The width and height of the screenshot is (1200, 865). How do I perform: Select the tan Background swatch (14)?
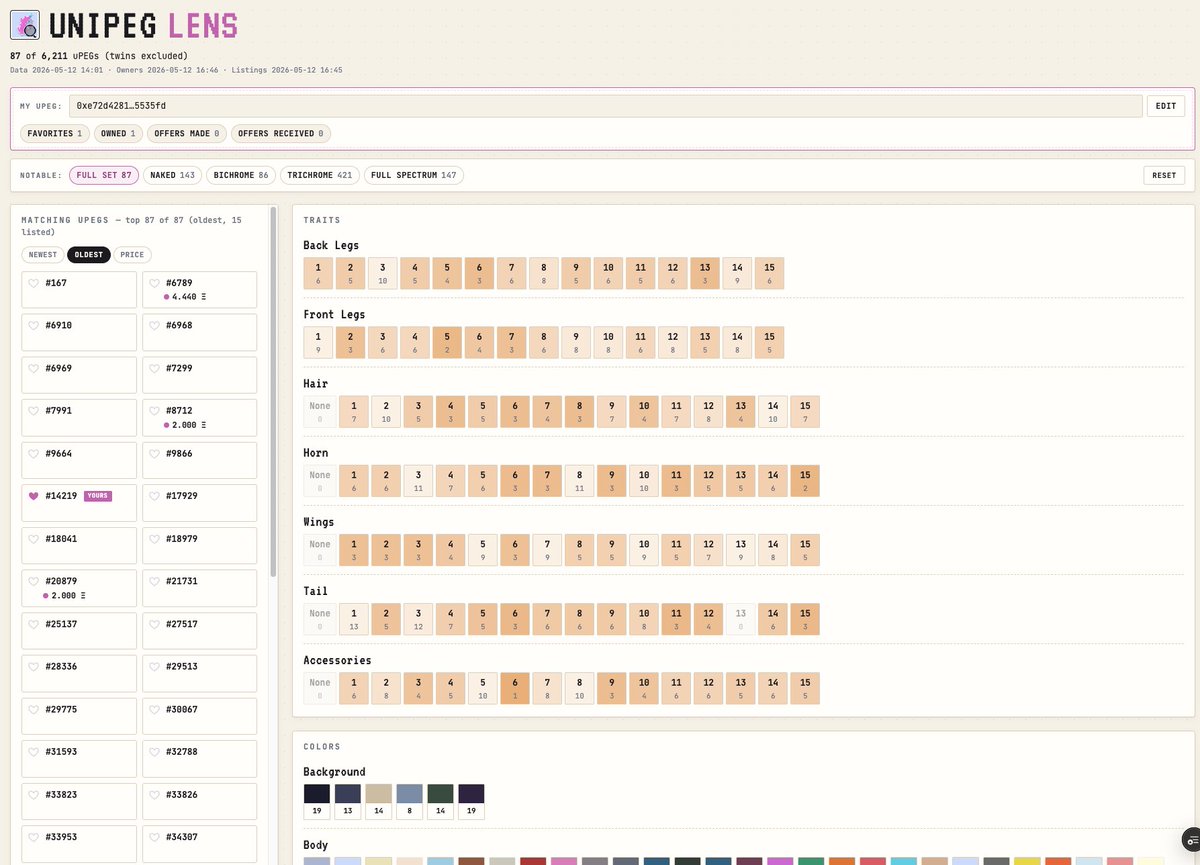(x=378, y=801)
